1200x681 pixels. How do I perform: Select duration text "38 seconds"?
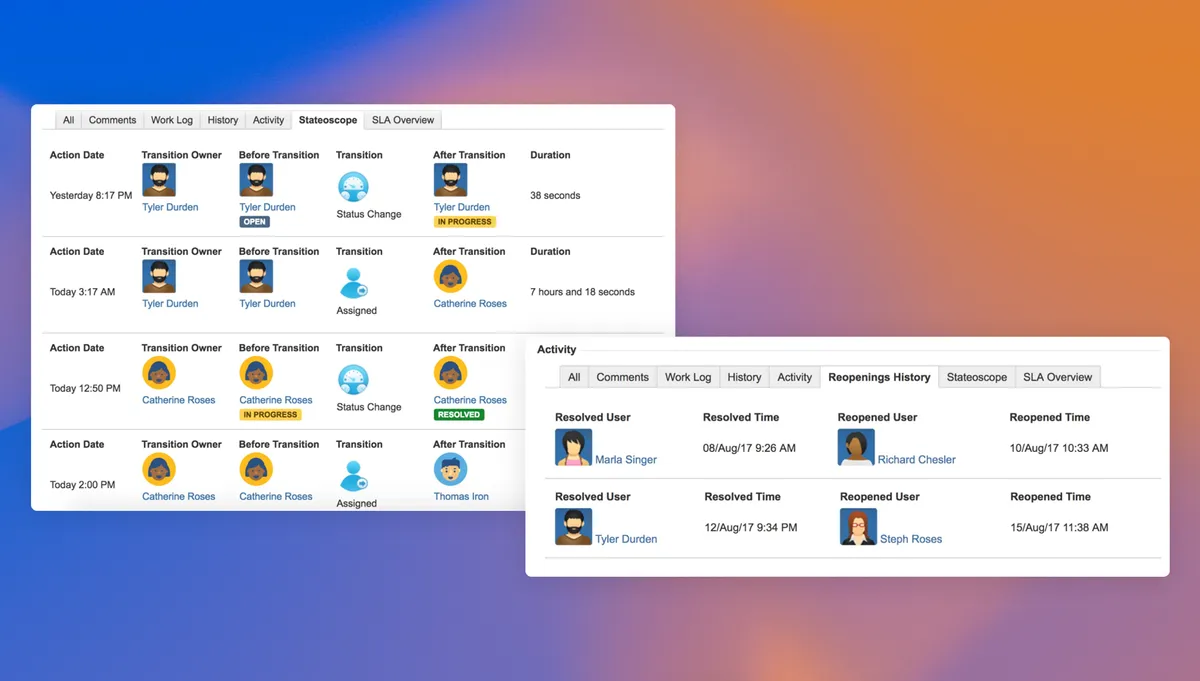(555, 196)
